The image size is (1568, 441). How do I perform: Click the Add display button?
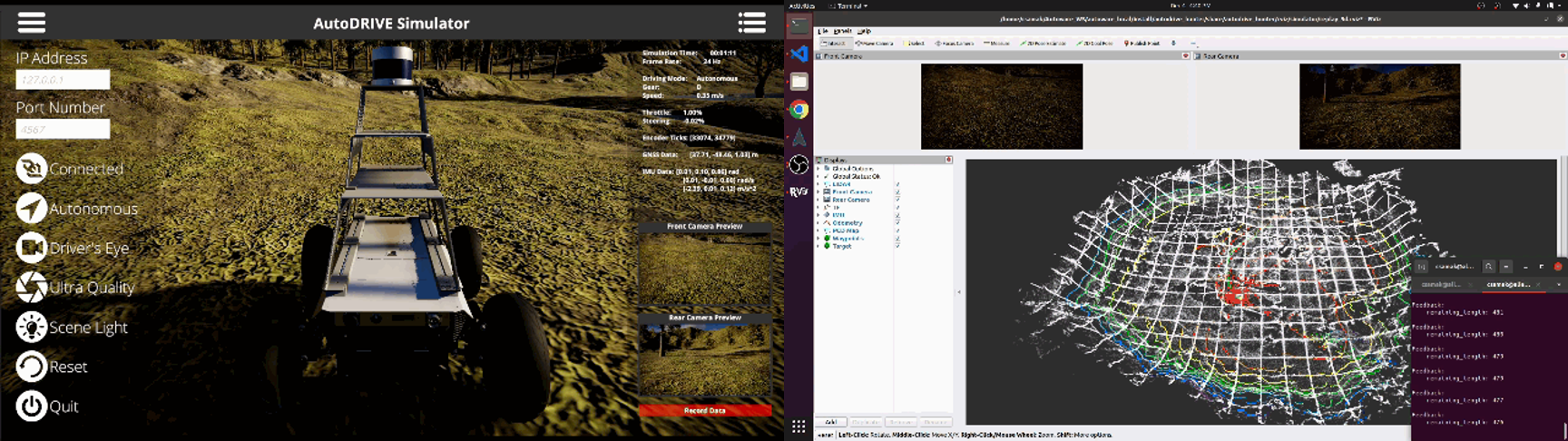coord(830,422)
